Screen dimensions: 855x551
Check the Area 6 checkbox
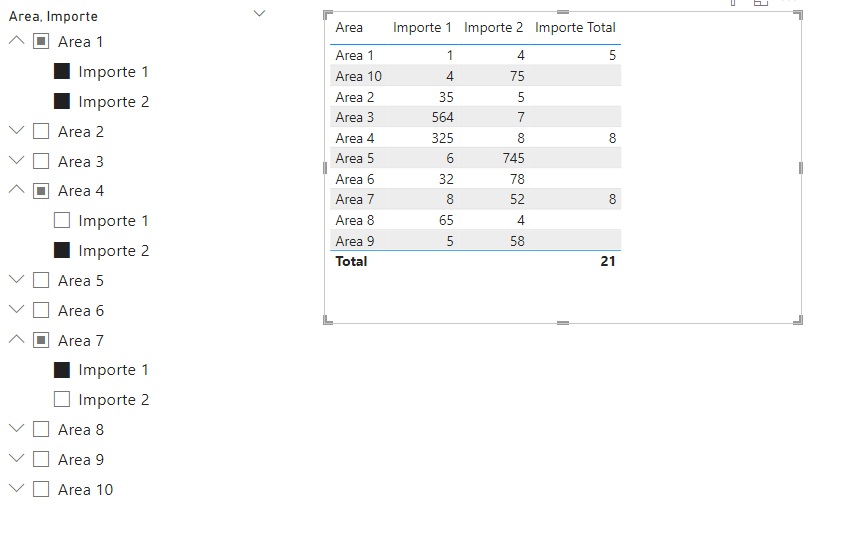[41, 310]
